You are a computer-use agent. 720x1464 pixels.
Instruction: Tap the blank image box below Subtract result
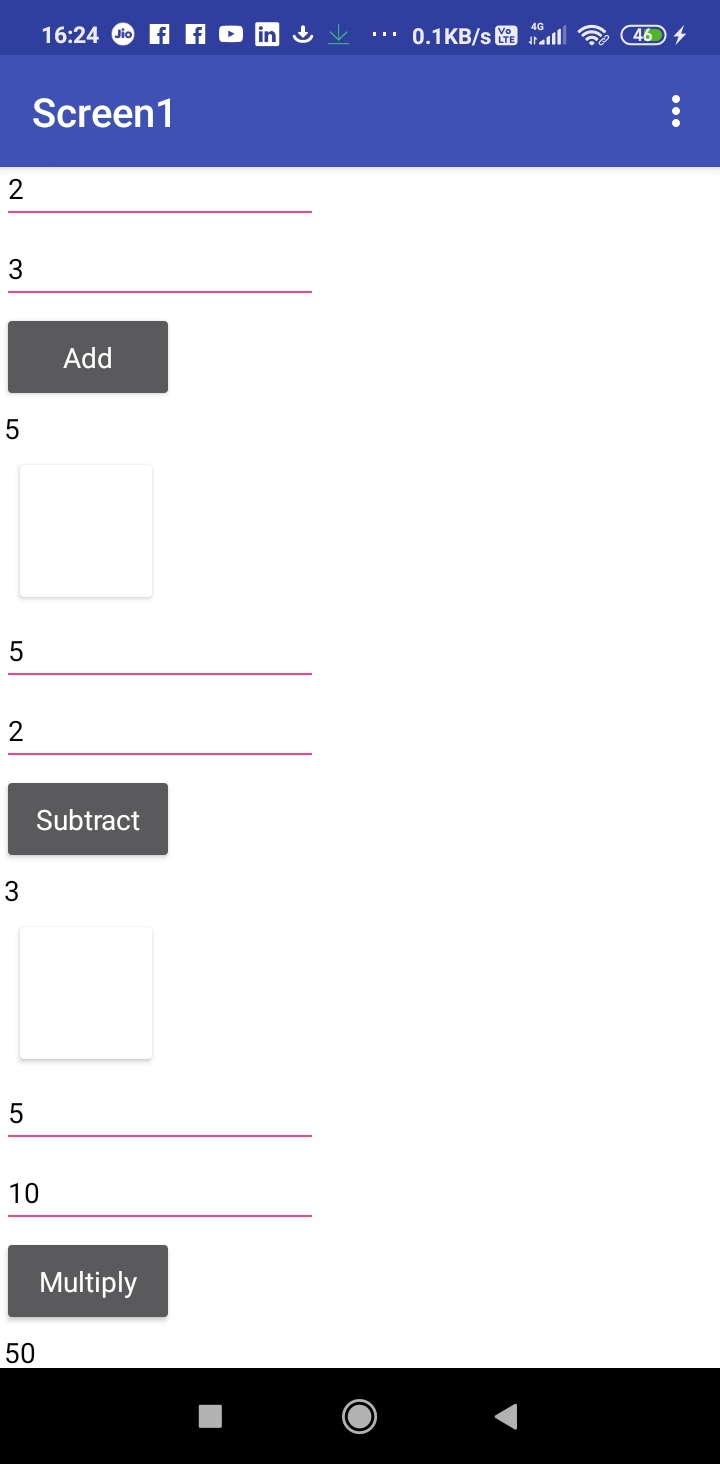86,993
